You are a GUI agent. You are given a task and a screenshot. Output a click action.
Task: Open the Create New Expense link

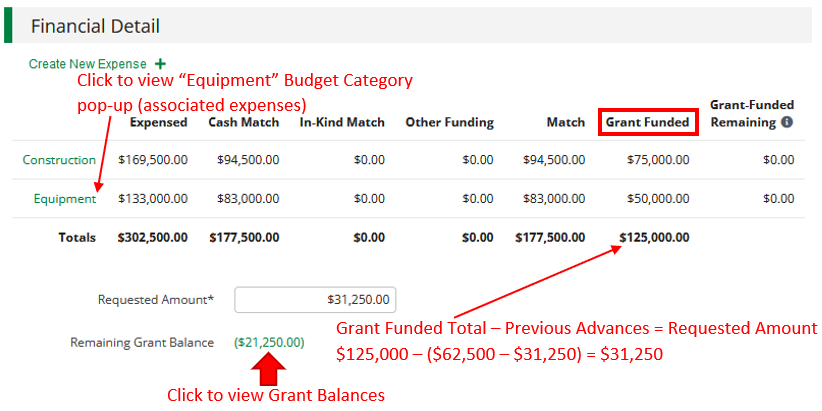click(87, 64)
